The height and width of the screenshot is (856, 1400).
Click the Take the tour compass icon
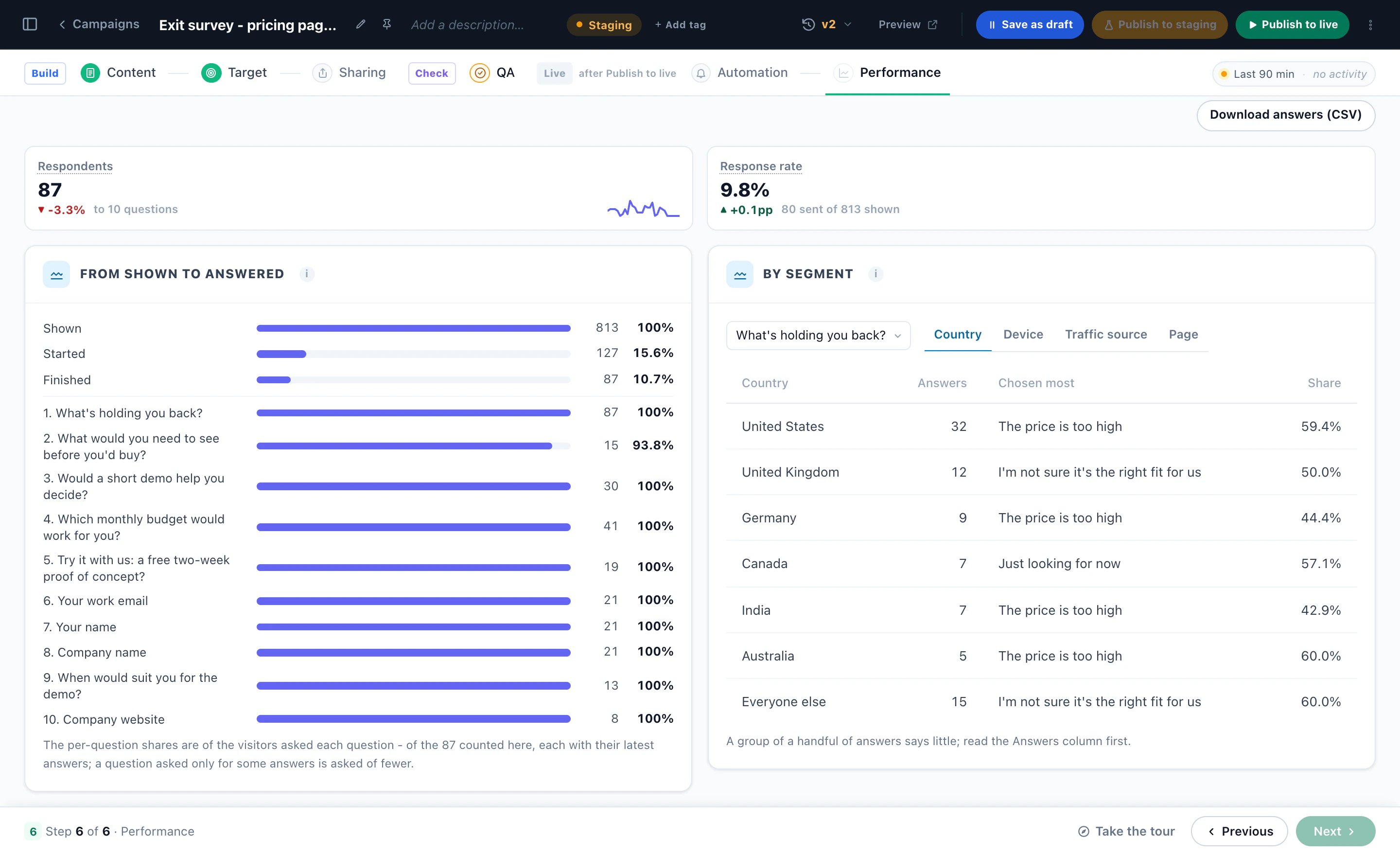tap(1084, 831)
